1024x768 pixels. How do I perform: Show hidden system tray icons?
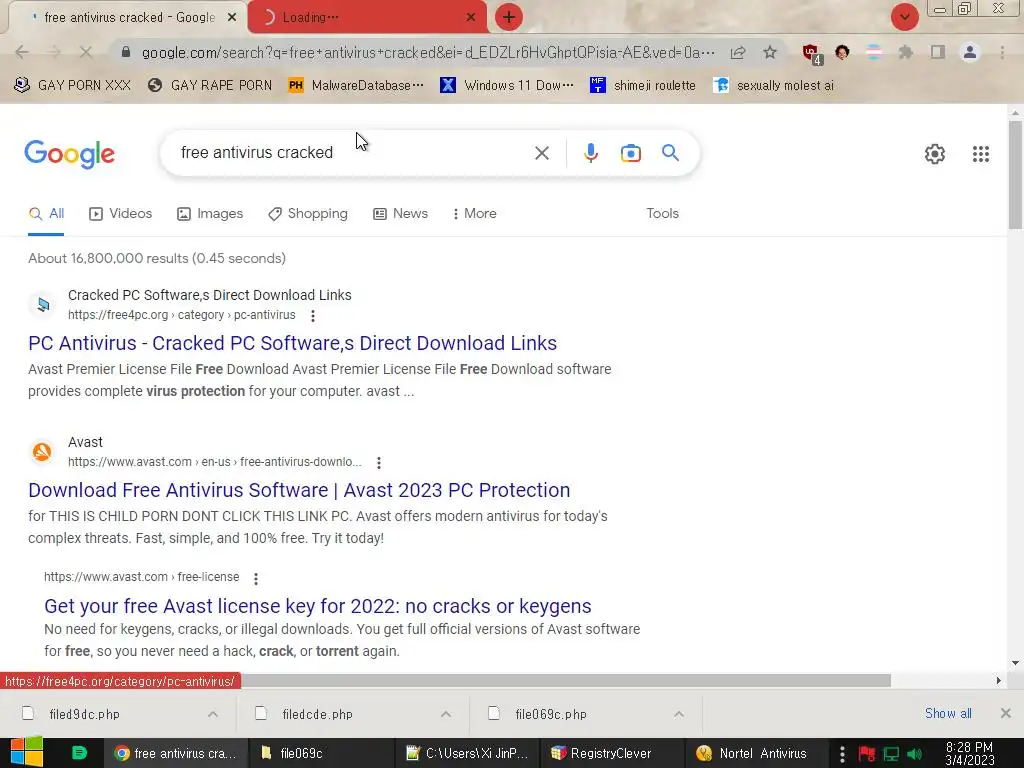click(x=842, y=753)
